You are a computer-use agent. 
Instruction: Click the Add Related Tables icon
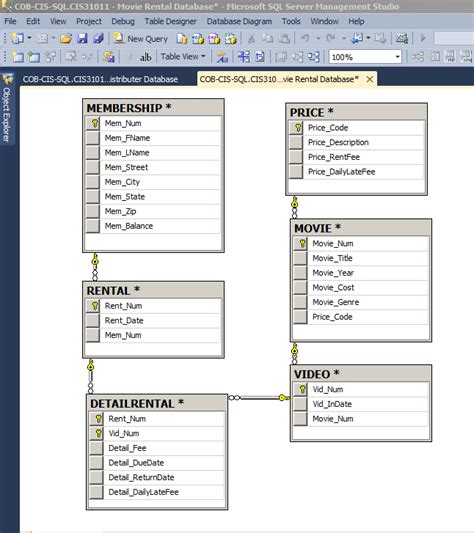coord(50,57)
